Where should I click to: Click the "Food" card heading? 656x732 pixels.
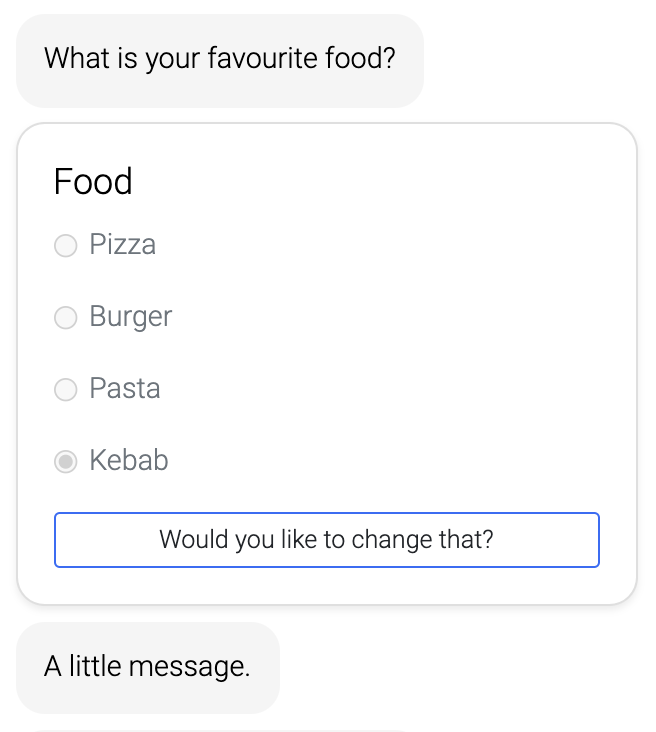coord(93,182)
